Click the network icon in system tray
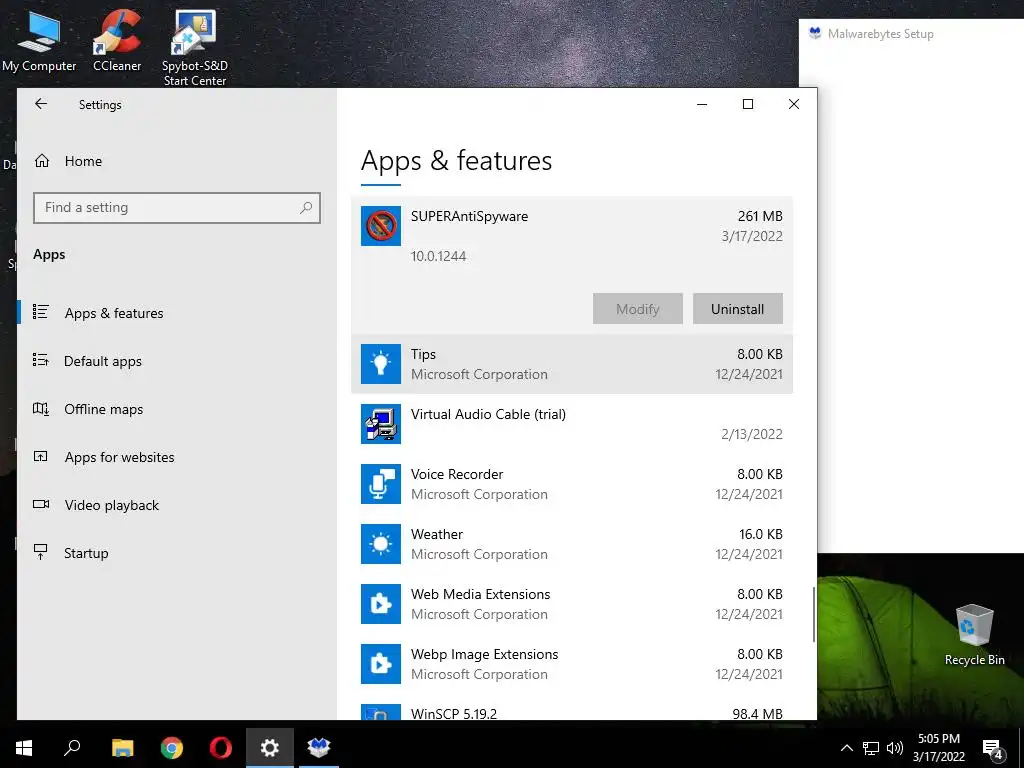 [x=871, y=748]
